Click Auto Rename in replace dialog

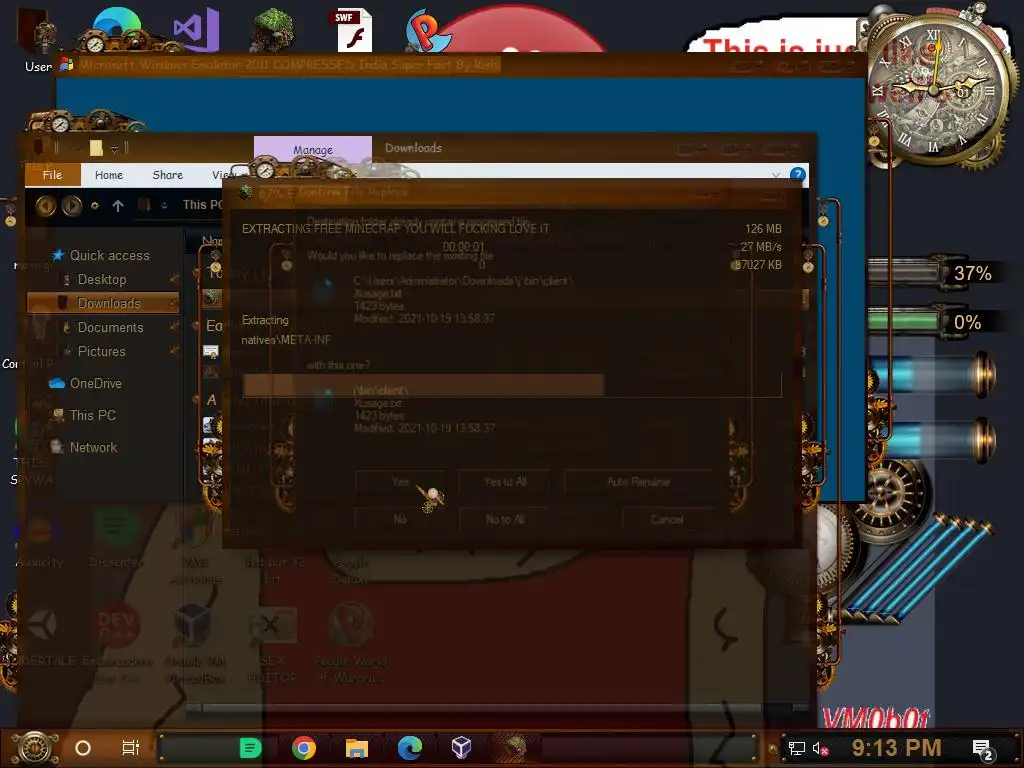[x=638, y=482]
